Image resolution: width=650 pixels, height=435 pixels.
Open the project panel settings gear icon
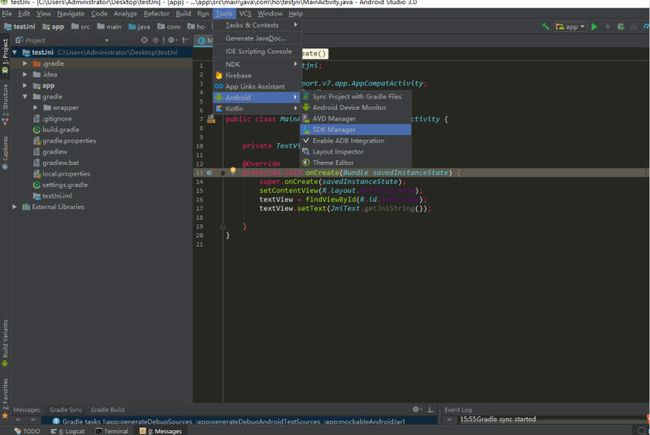(x=171, y=40)
